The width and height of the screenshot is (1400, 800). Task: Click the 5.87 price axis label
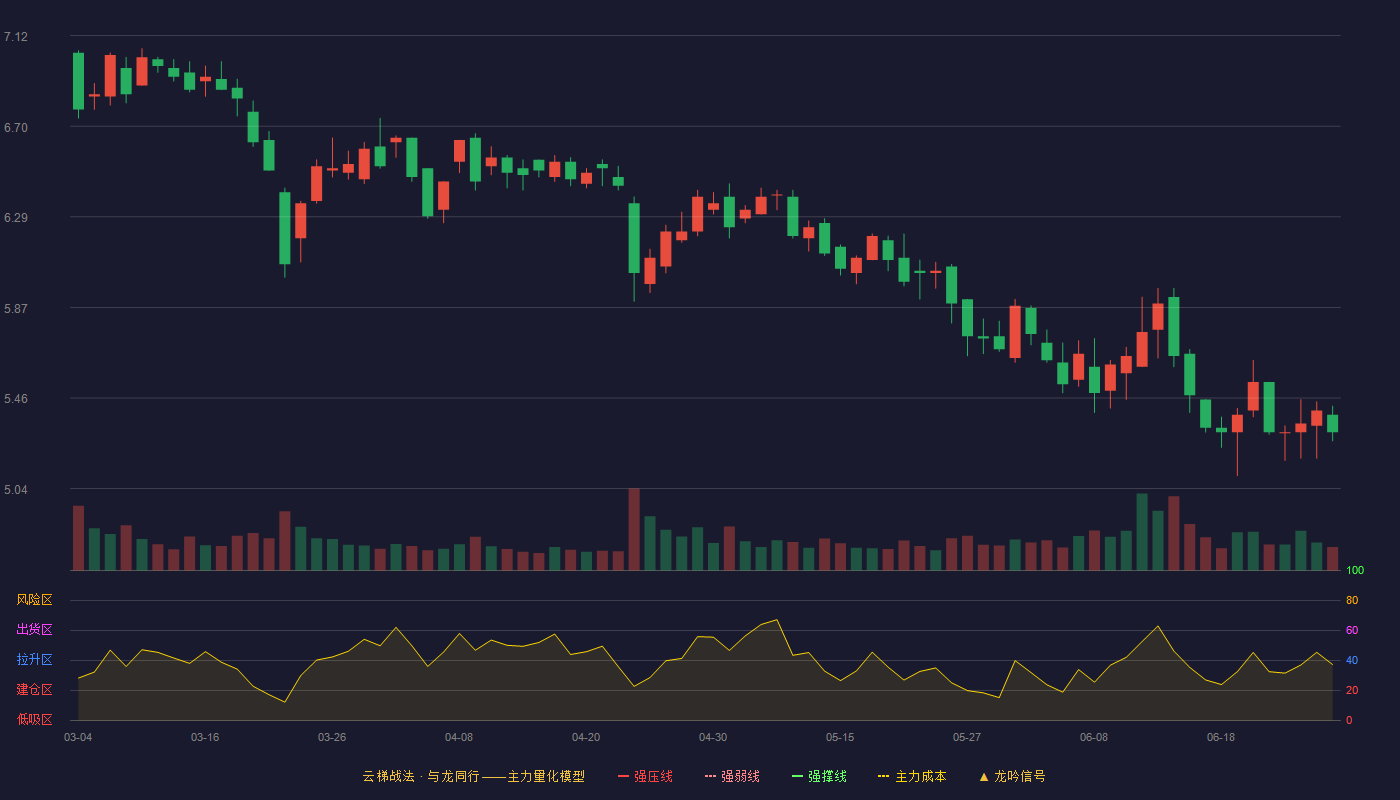16,309
